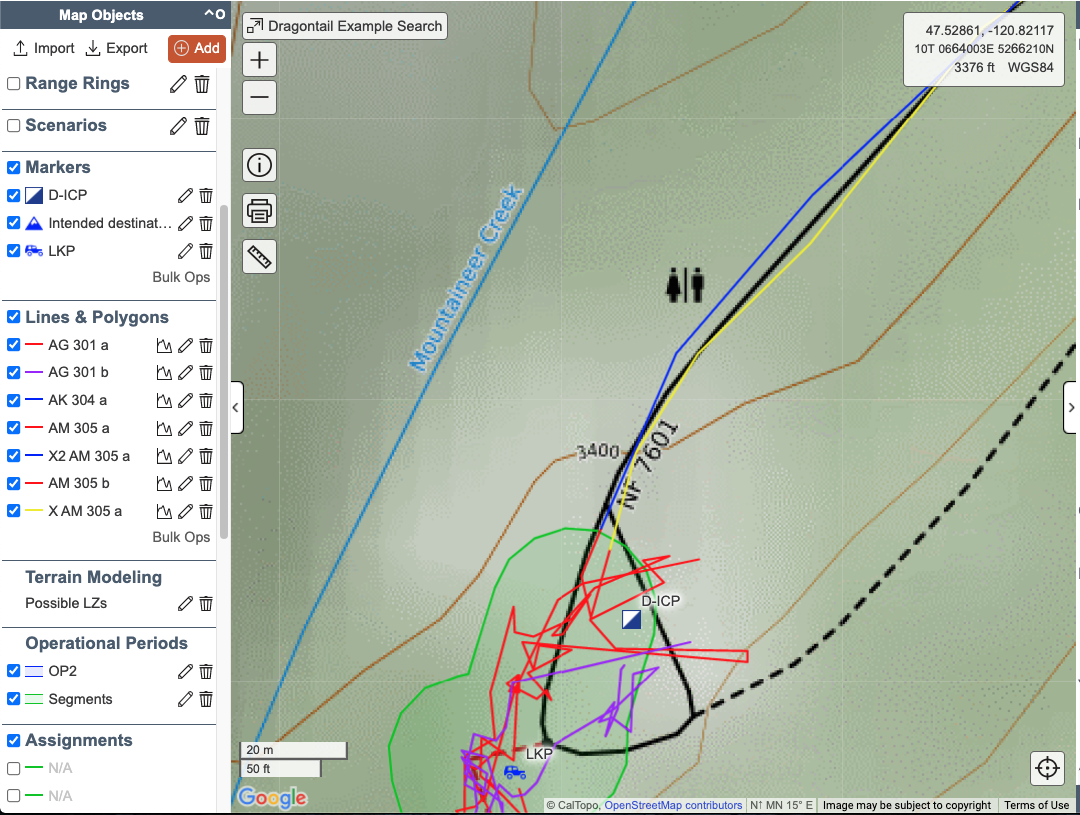This screenshot has width=1080, height=815.
Task: Click the LKP vehicle marker on map
Action: [515, 772]
